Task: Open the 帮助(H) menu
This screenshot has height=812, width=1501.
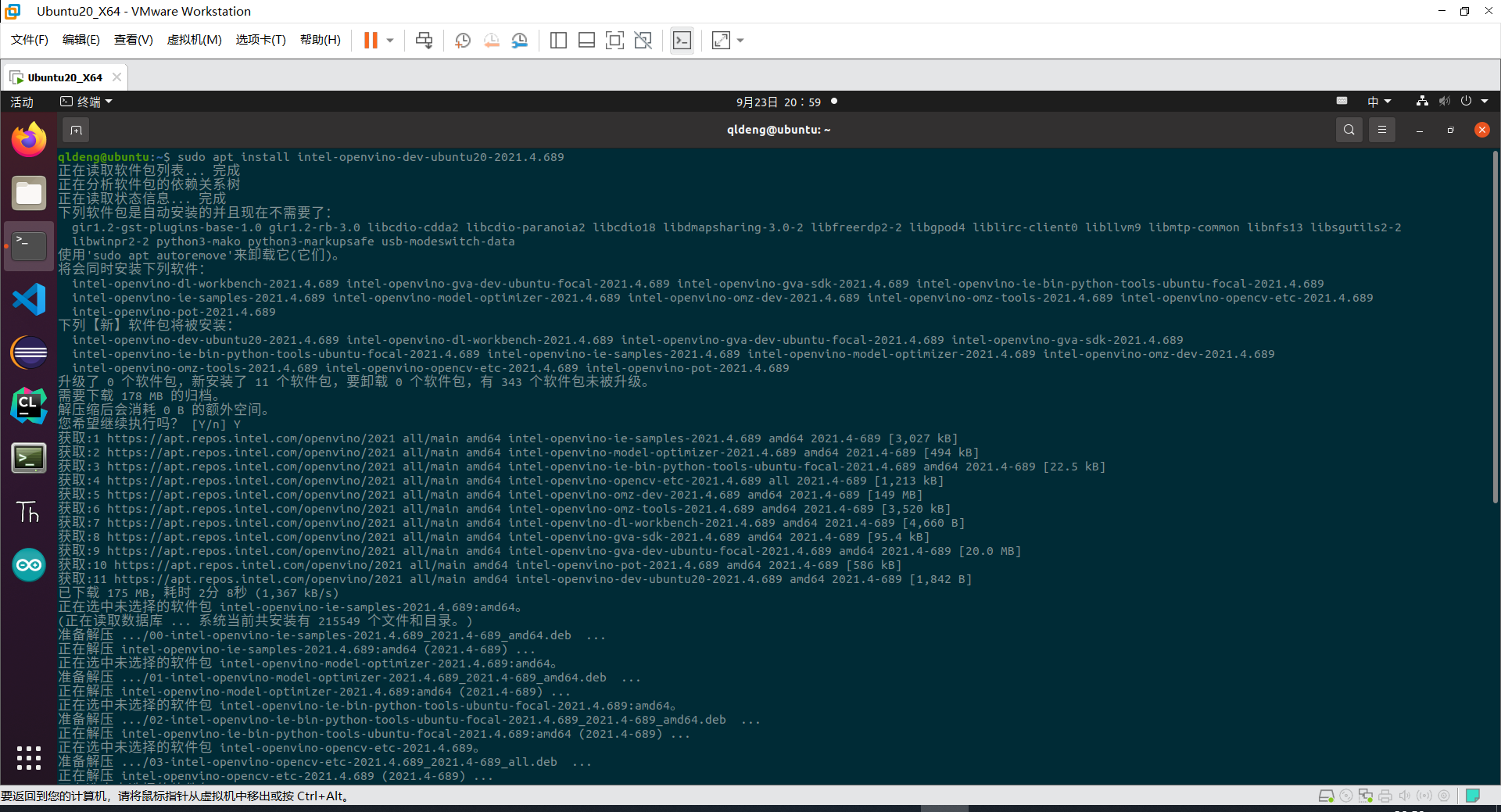Action: (x=321, y=40)
